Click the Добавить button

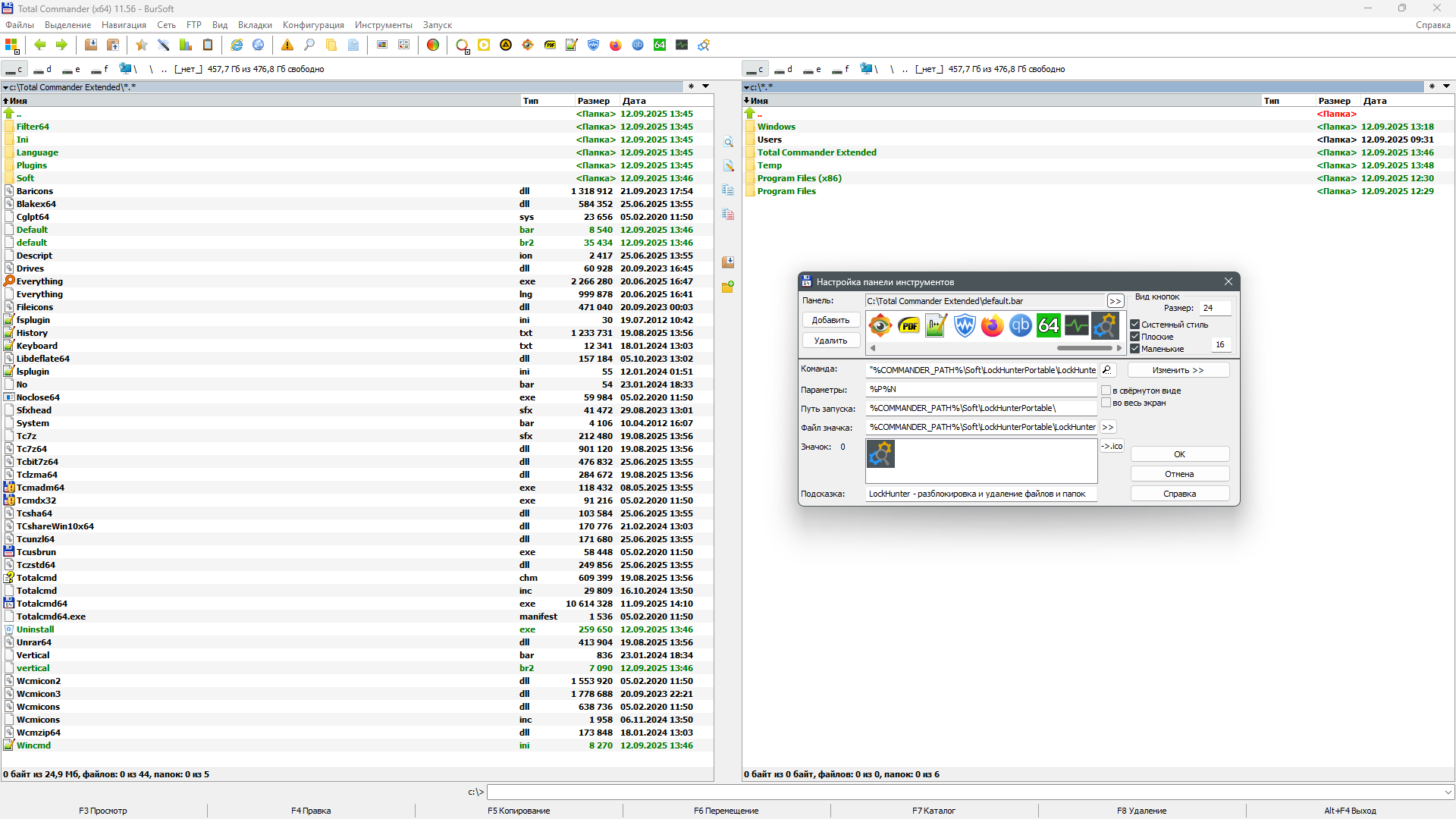pos(831,320)
